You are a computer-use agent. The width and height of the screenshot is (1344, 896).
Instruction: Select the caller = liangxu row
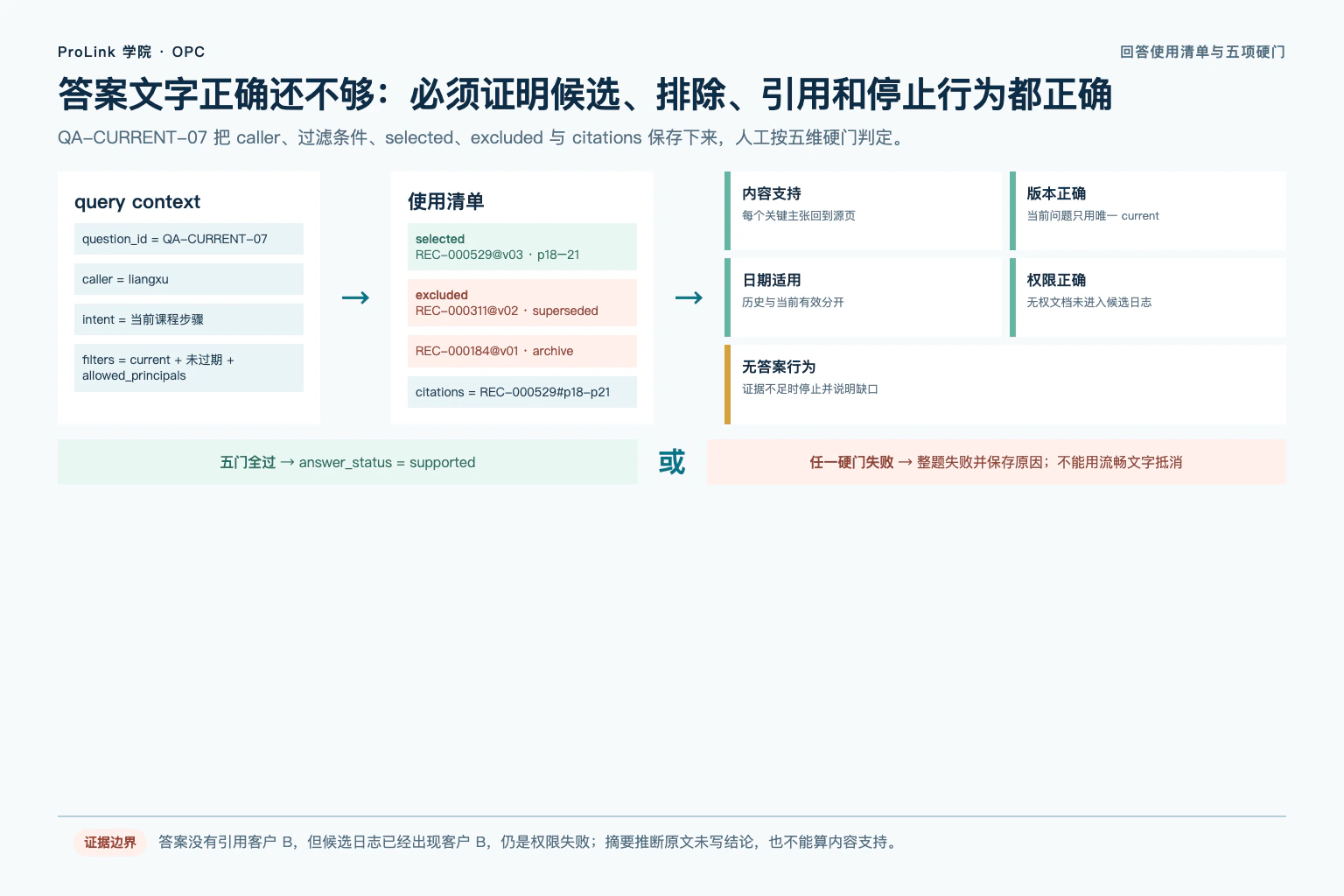tap(189, 279)
